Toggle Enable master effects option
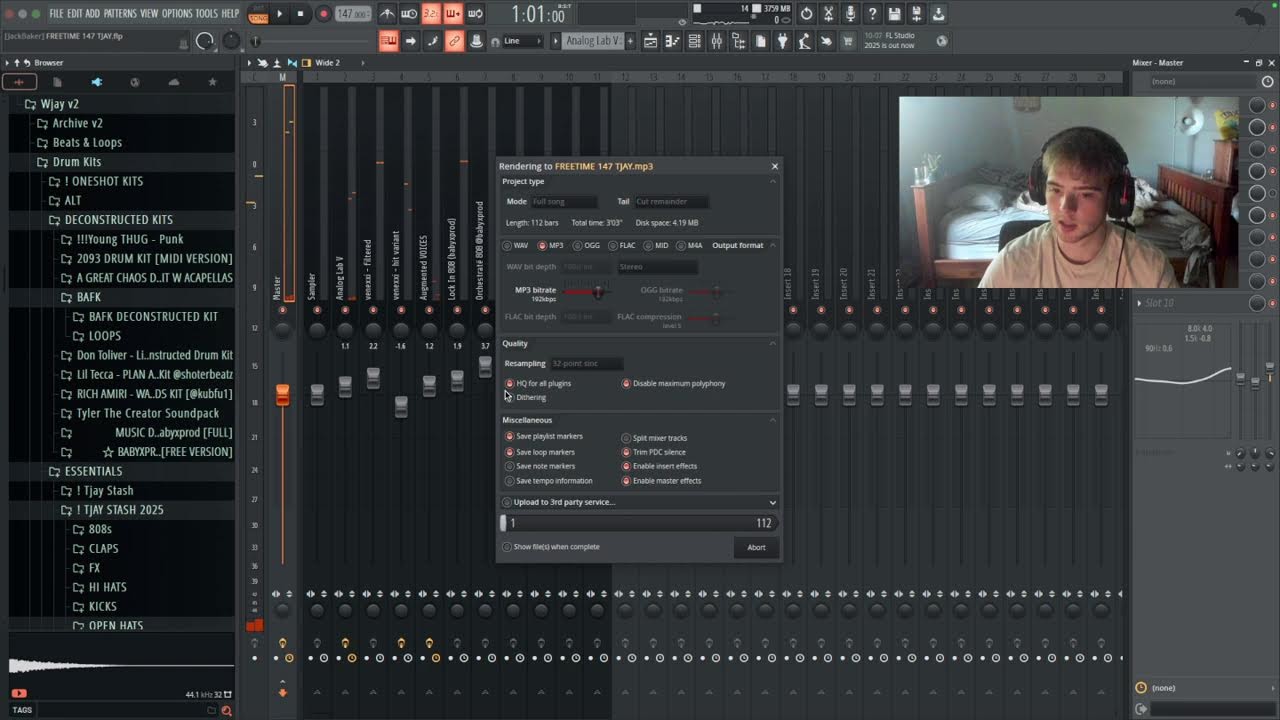The image size is (1280, 720). point(662,480)
